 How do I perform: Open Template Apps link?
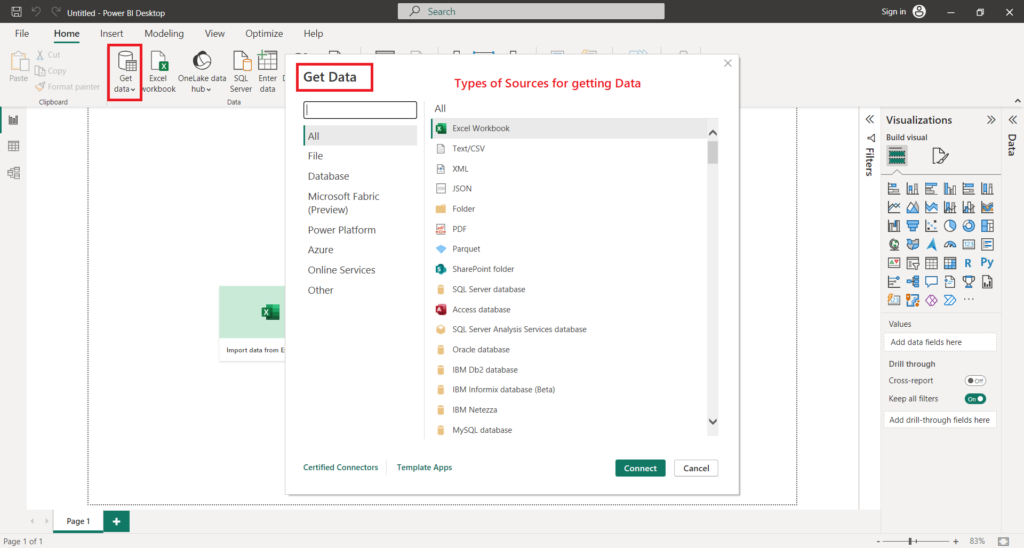[424, 468]
